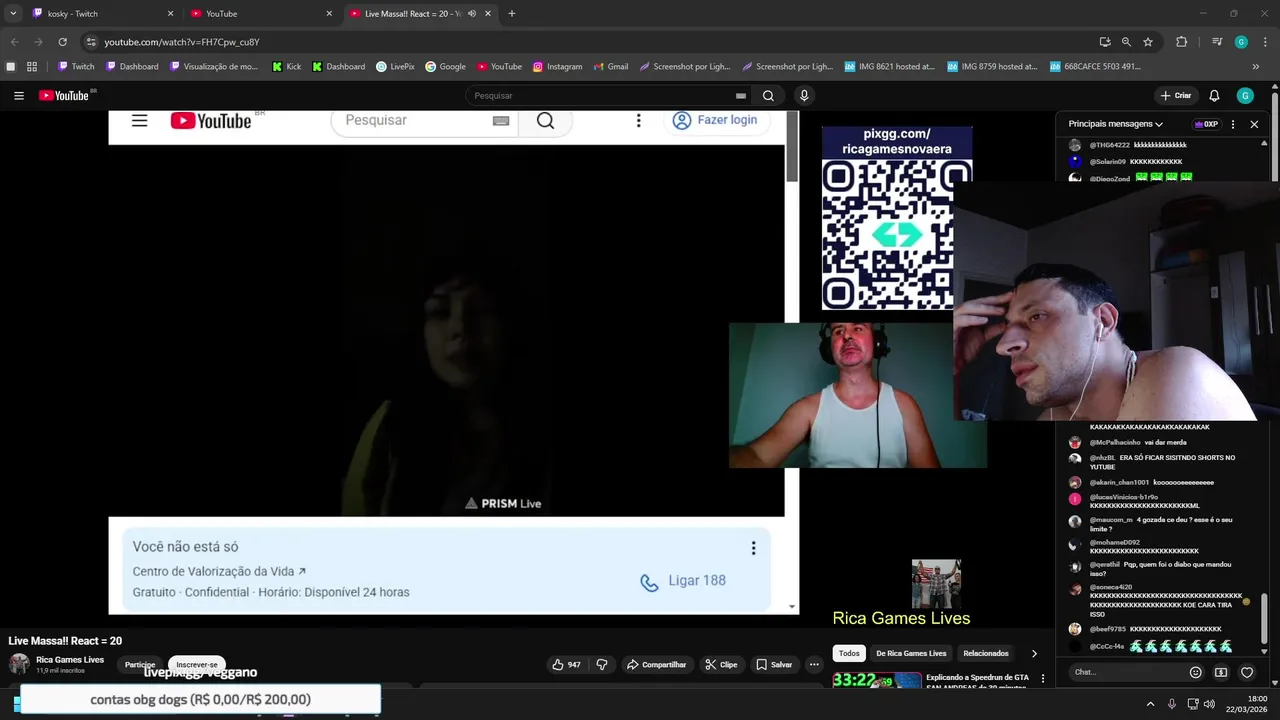The width and height of the screenshot is (1280, 720).
Task: Open the Criar create button
Action: pyautogui.click(x=1176, y=96)
